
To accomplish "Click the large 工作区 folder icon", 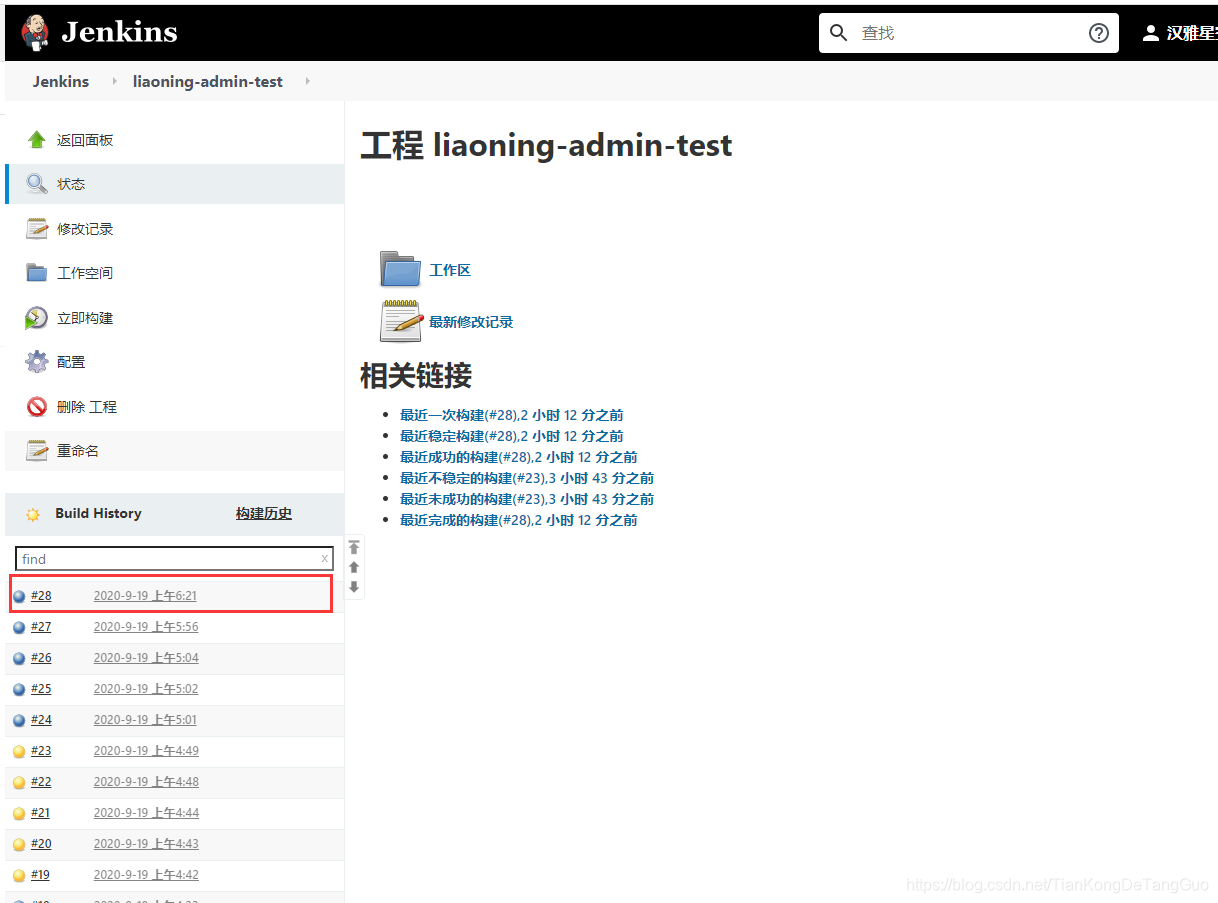I will click(x=401, y=270).
